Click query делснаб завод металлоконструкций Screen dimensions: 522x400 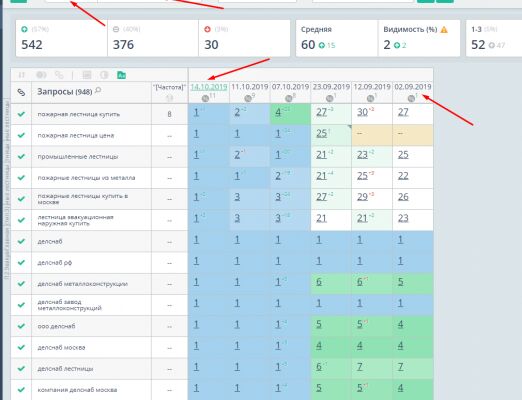[x=69, y=305]
